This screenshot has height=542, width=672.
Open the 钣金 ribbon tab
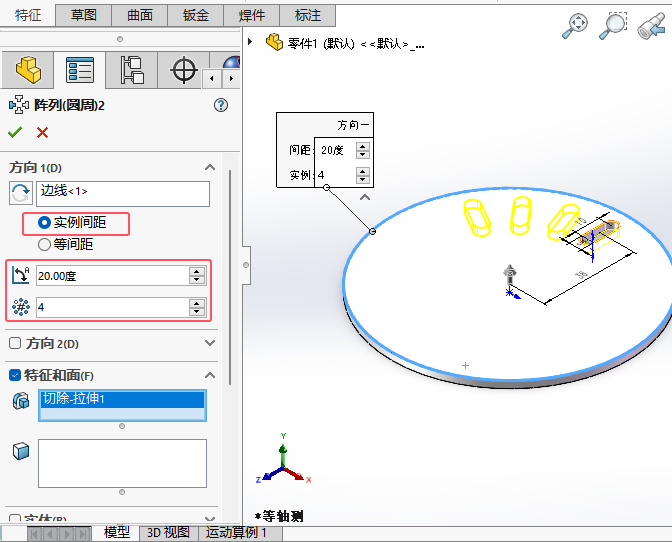(196, 15)
